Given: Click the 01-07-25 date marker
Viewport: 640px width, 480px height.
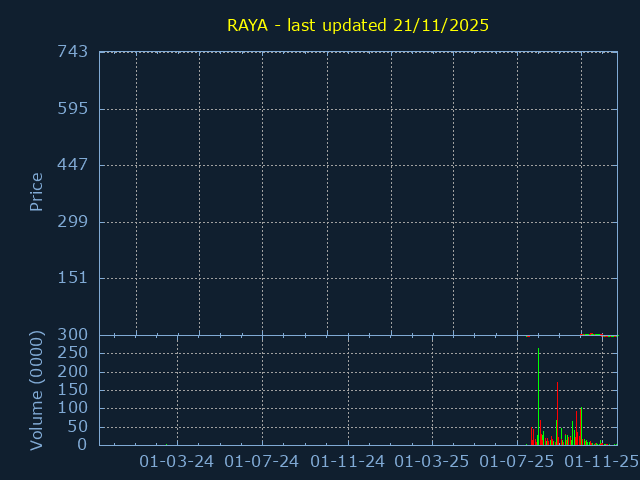Looking at the screenshot, I should tap(518, 461).
